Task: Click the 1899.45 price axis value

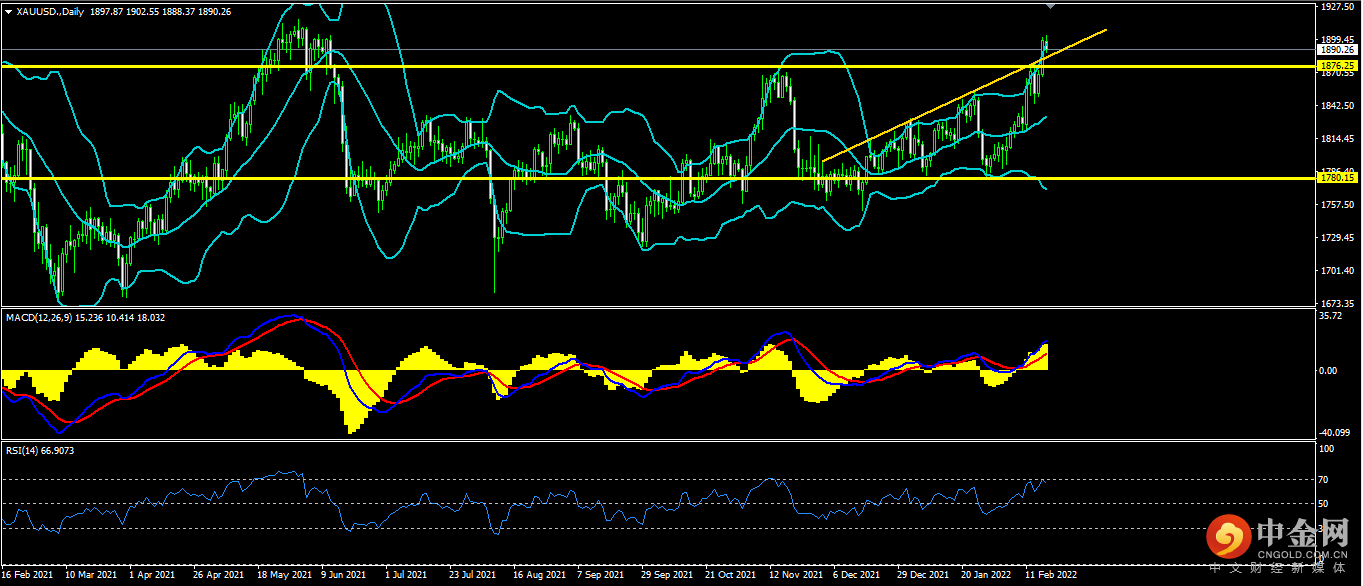Action: [x=1336, y=39]
